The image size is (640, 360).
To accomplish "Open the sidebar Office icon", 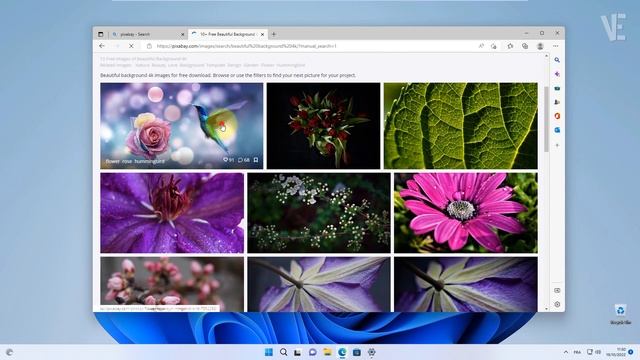I will tap(557, 116).
